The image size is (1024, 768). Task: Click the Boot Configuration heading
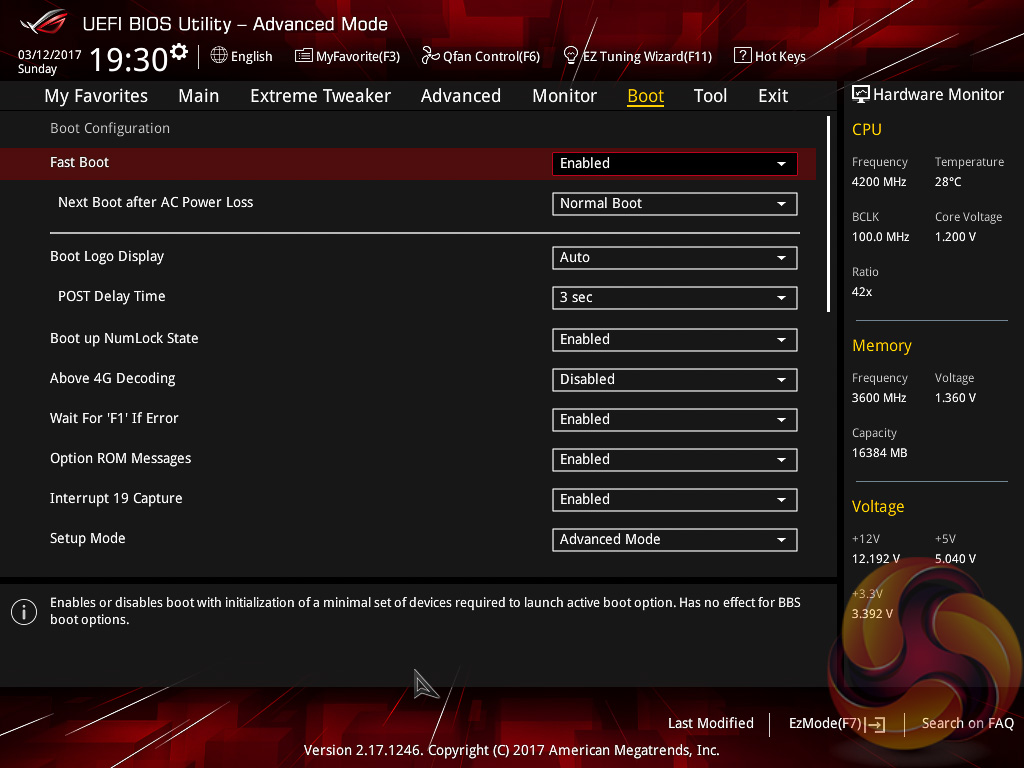point(110,128)
